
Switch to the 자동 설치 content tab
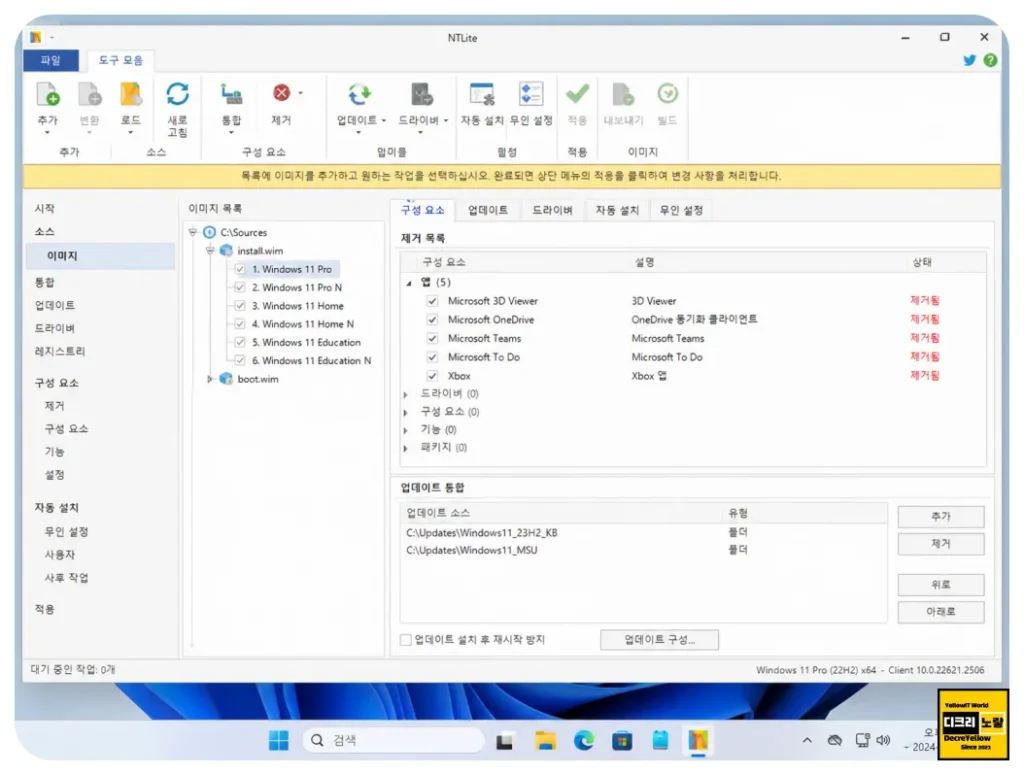(x=617, y=210)
